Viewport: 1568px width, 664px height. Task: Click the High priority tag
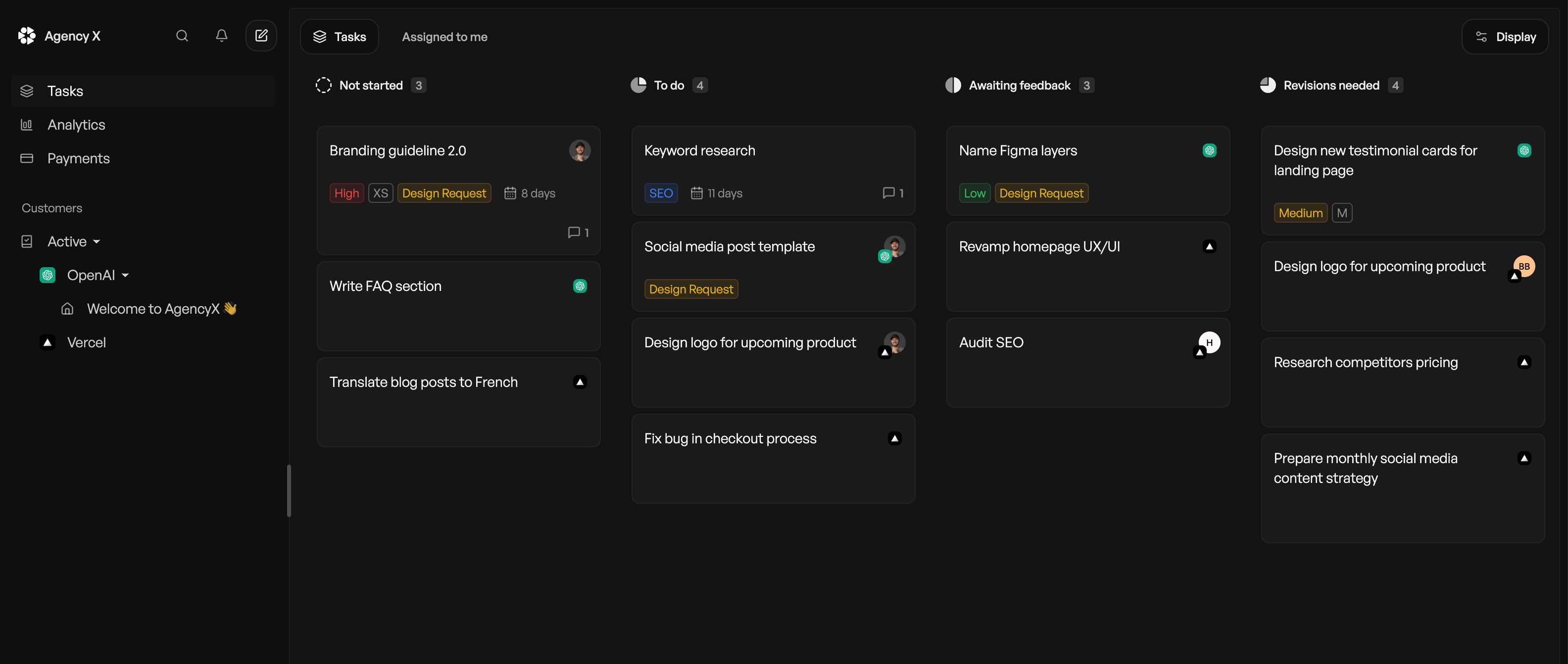(x=346, y=193)
